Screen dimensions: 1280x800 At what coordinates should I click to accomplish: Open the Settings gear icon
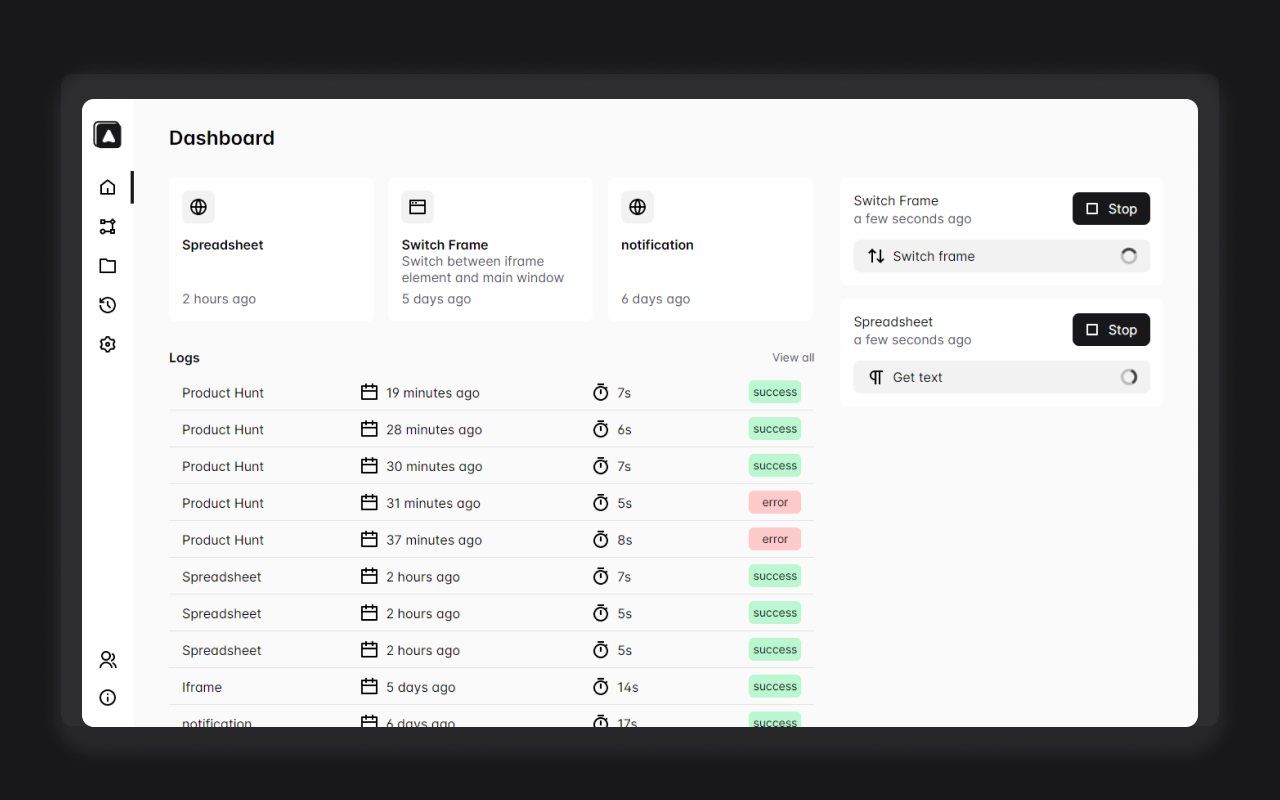pyautogui.click(x=108, y=344)
